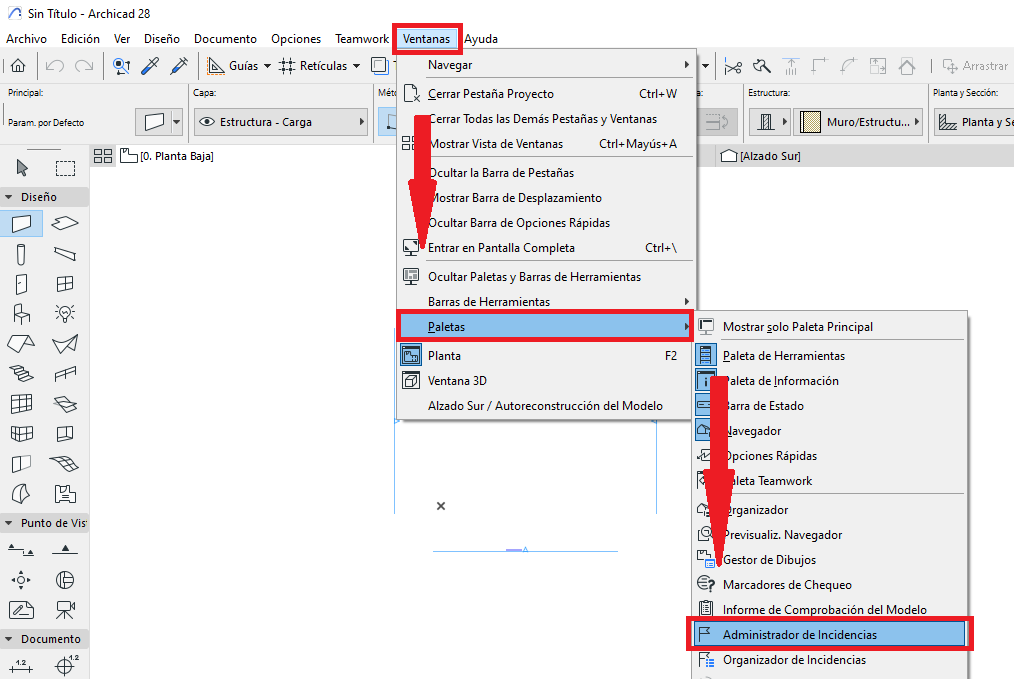The width and height of the screenshot is (1014, 679).
Task: Activate the Lamp tool
Action: 65,314
